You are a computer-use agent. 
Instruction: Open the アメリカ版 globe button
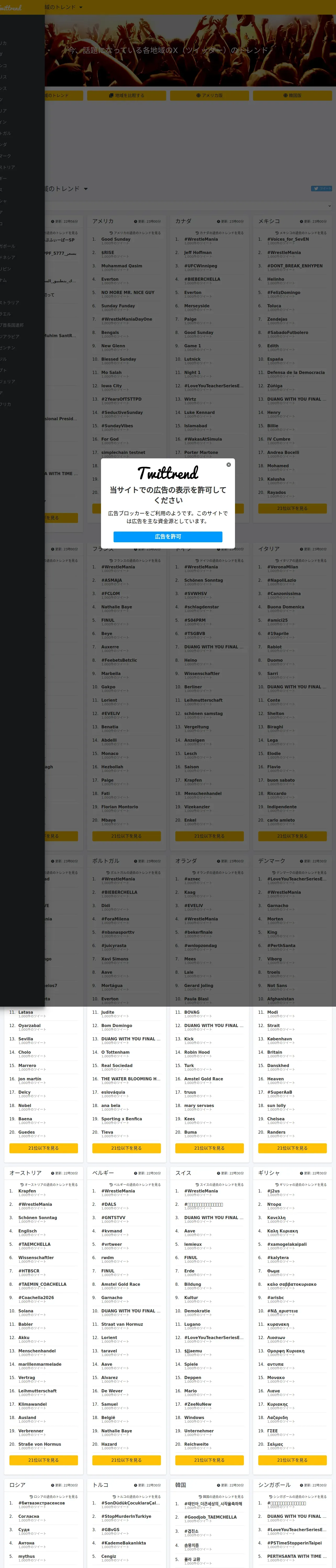click(209, 96)
